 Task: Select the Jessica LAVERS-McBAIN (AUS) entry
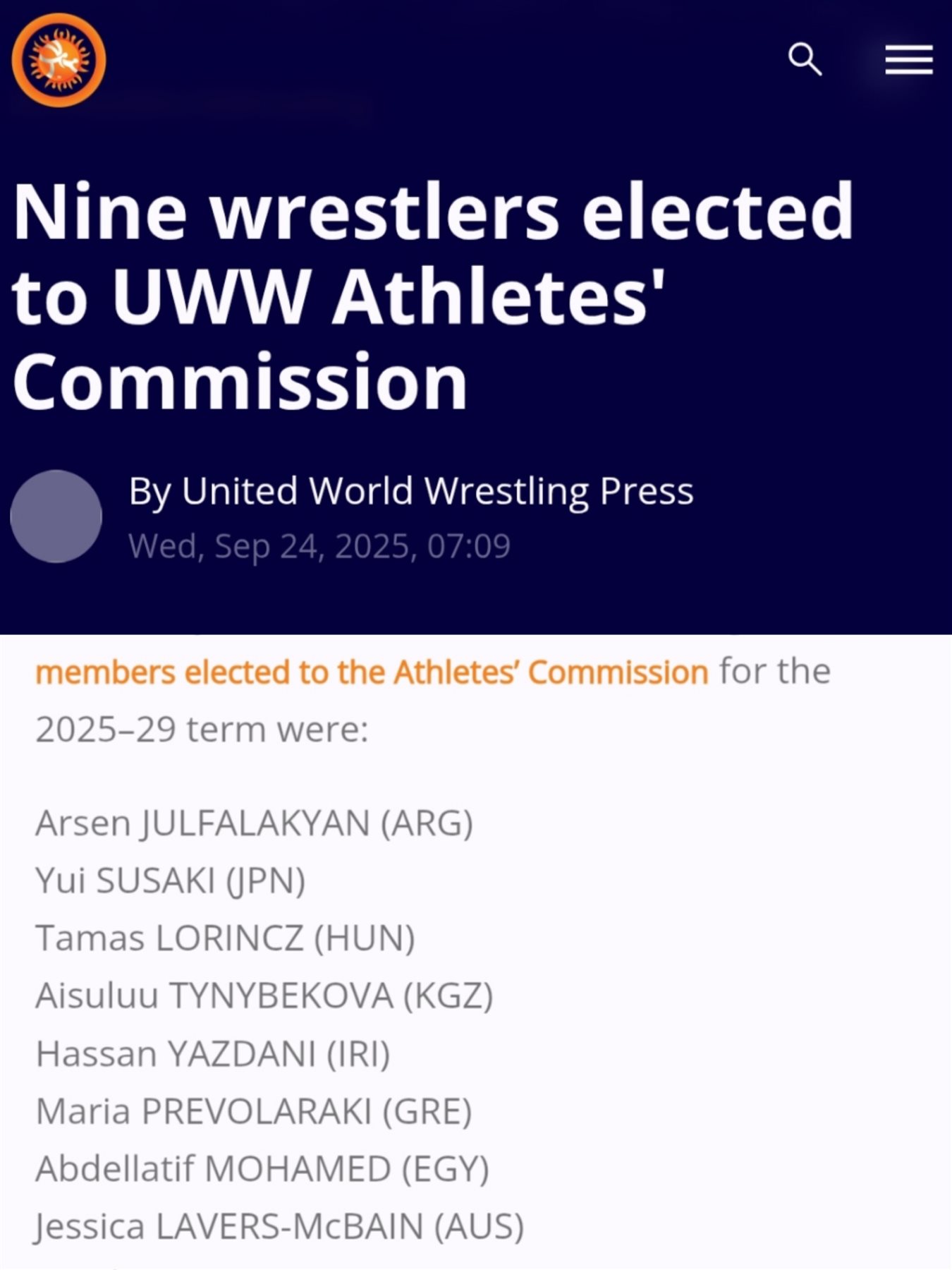tap(279, 1227)
